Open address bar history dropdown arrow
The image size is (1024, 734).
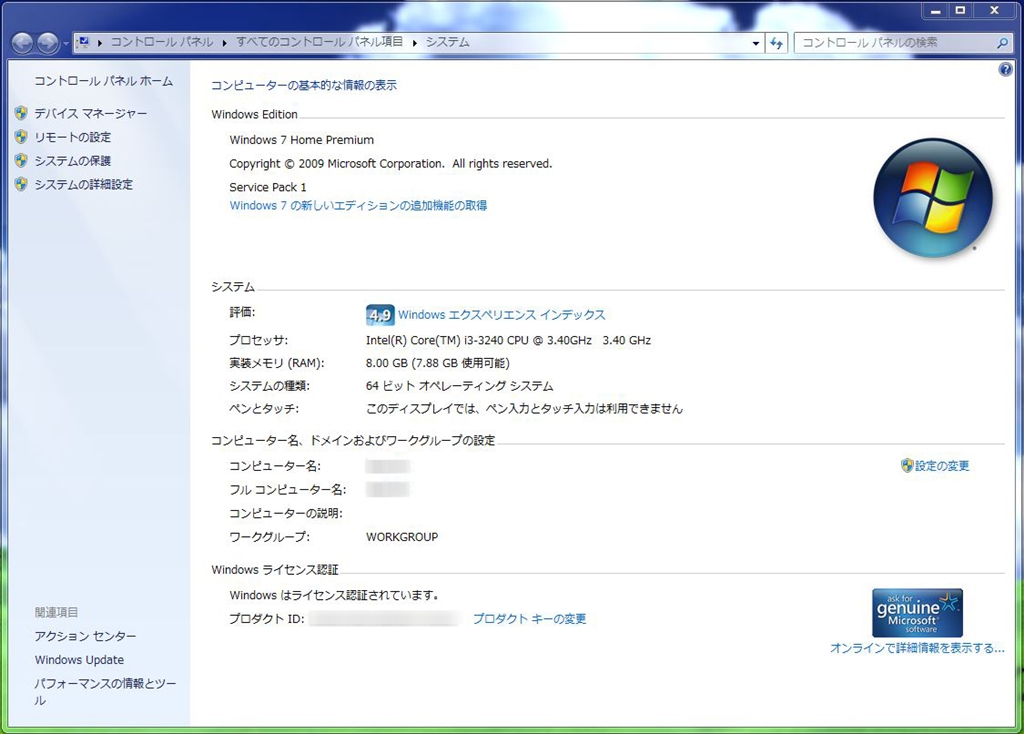pos(756,43)
